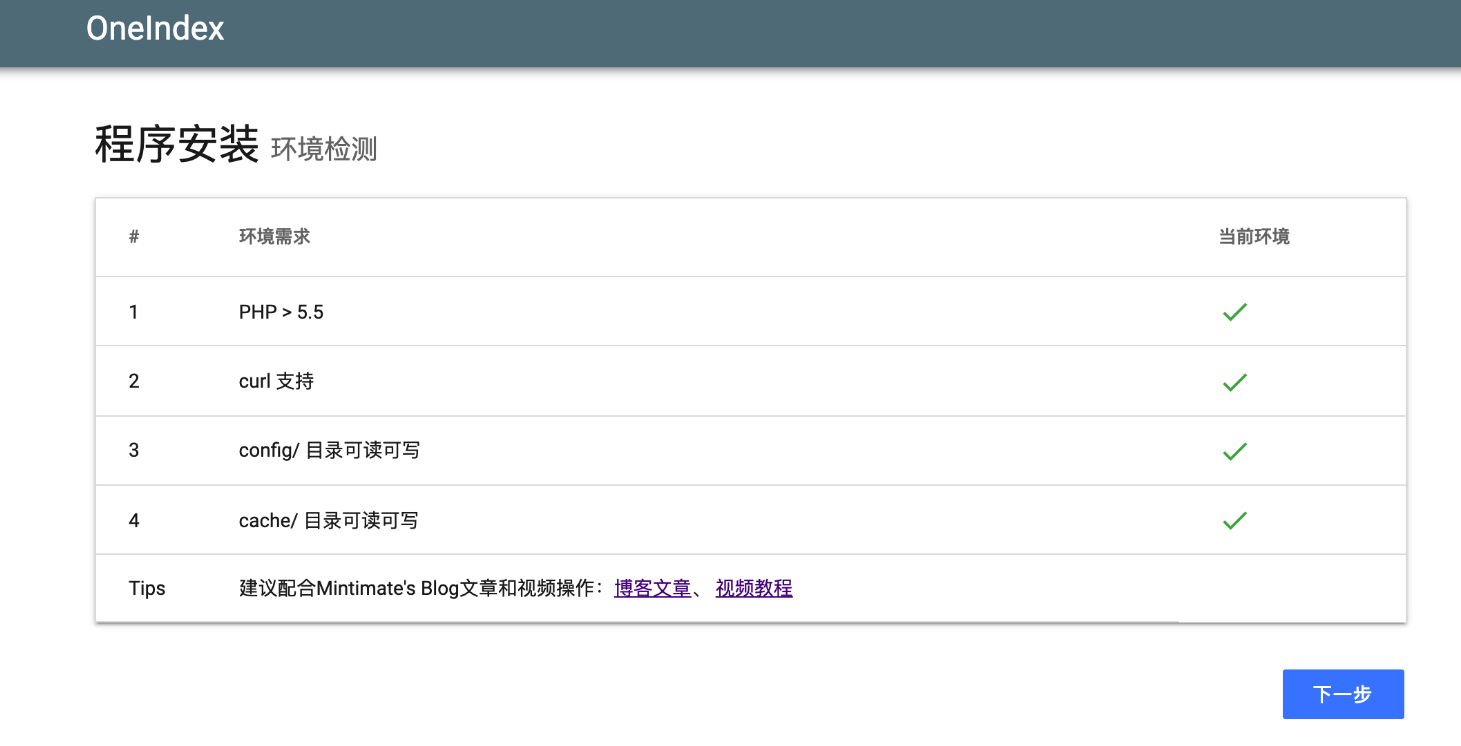Select the cache/ 目录可读可写 text

(328, 520)
